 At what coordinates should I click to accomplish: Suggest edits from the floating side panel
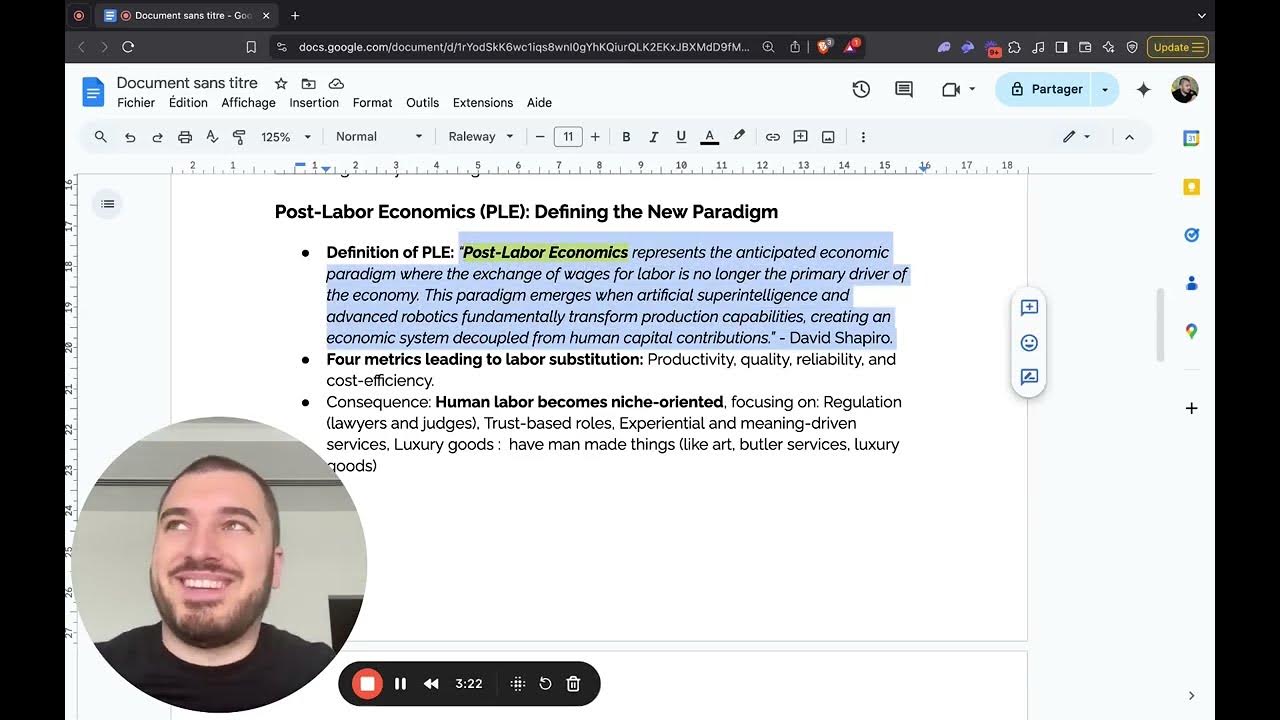pos(1029,377)
